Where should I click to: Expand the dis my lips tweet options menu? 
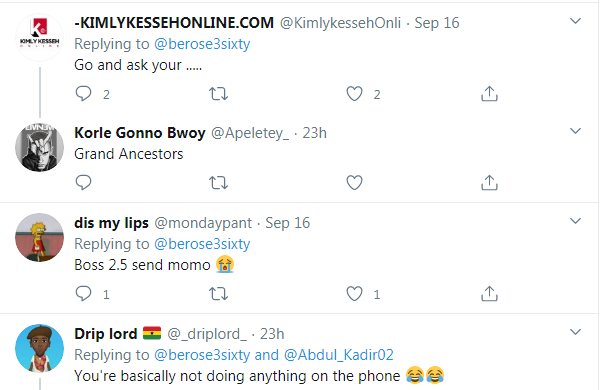tap(575, 221)
